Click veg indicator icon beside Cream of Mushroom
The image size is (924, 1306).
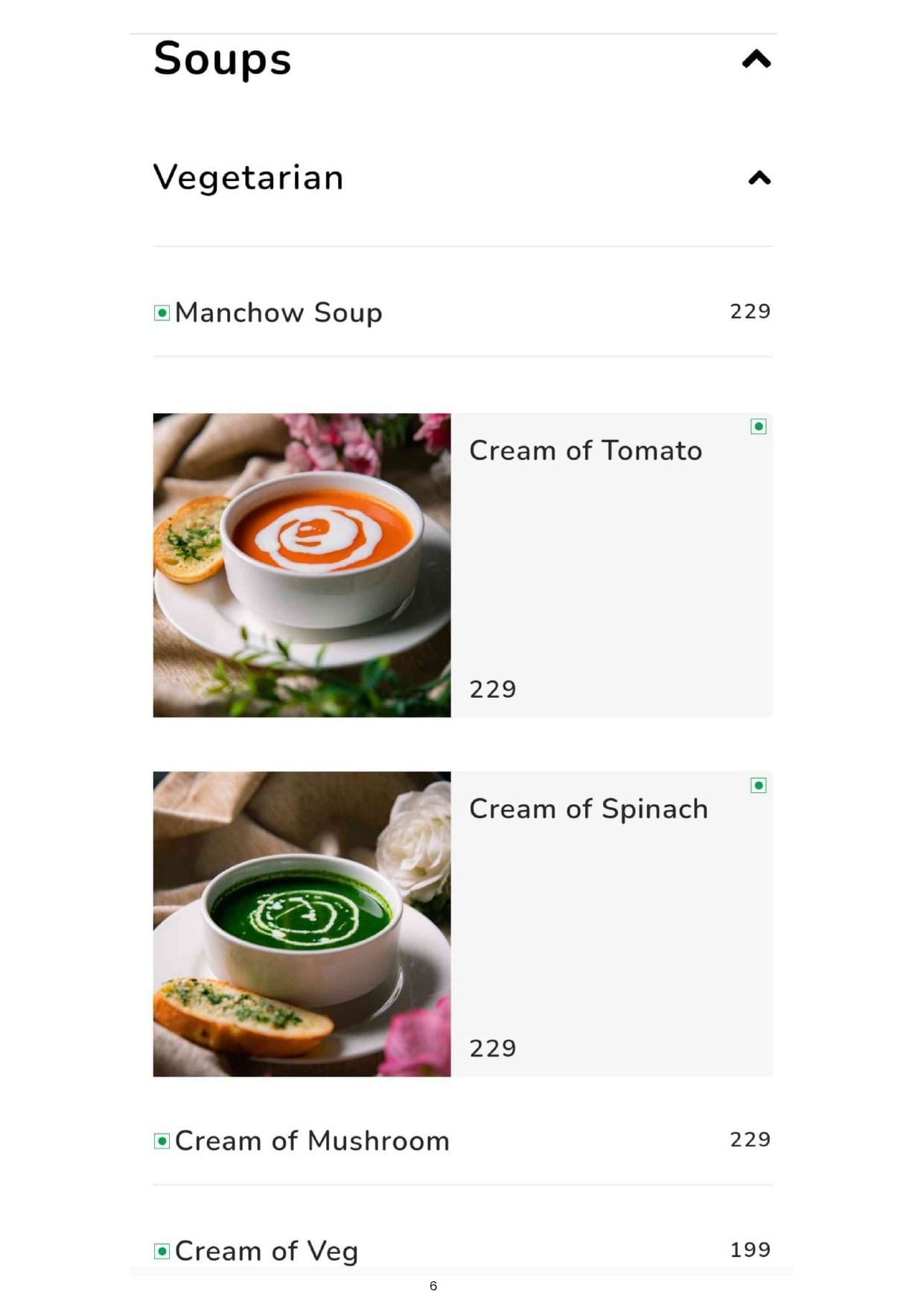[x=162, y=1141]
